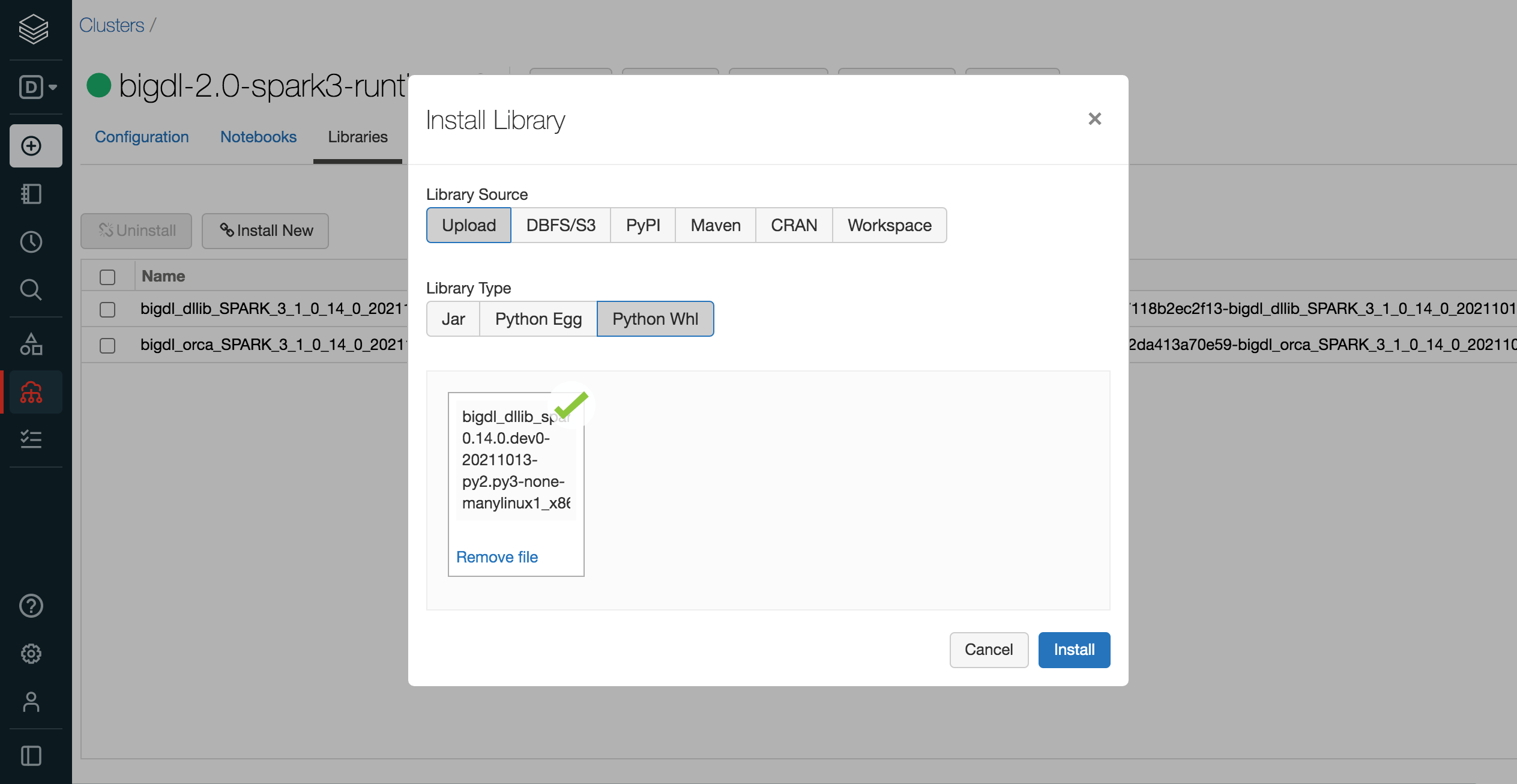The width and height of the screenshot is (1517, 784).
Task: Toggle the select-all checkbox beside Name
Action: pyautogui.click(x=107, y=277)
